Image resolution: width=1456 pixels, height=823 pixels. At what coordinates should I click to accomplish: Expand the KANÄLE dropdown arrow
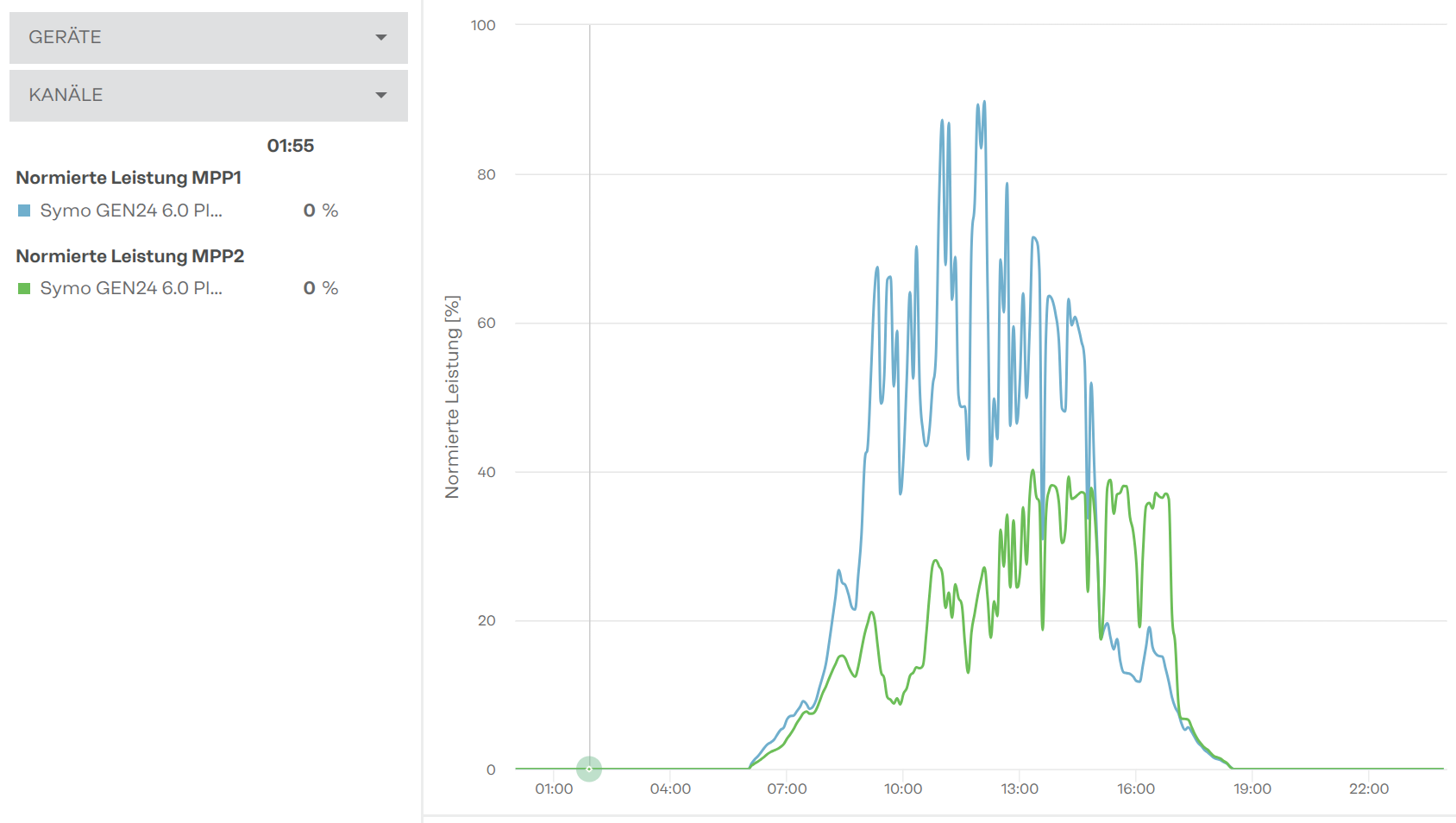pyautogui.click(x=381, y=95)
